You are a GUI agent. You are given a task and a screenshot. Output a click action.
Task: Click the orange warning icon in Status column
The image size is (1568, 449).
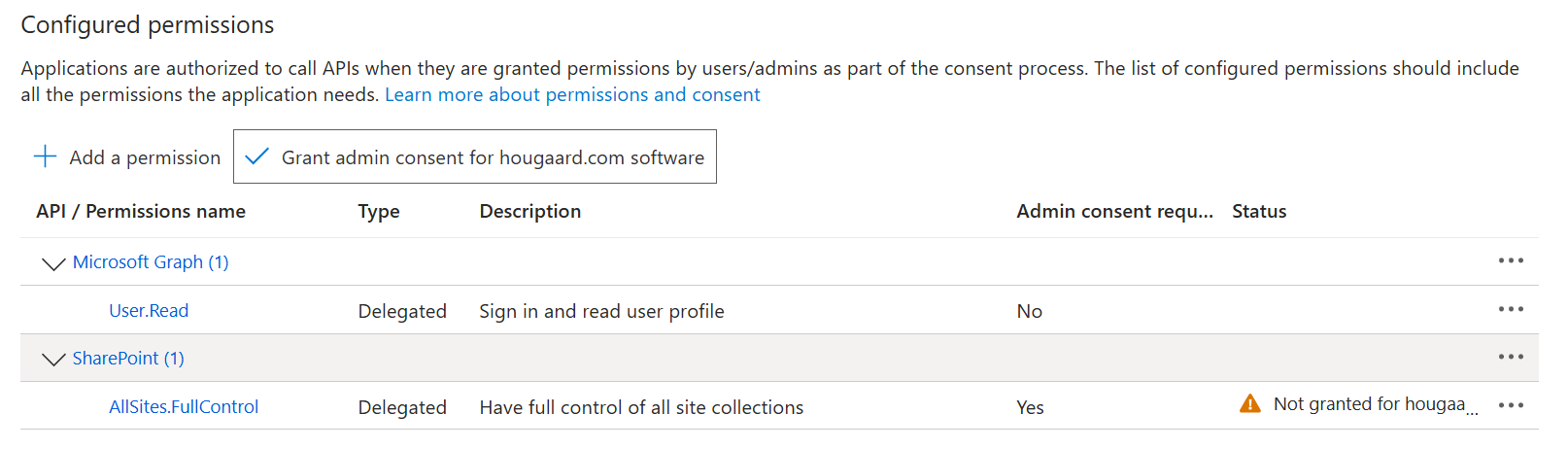(1250, 403)
